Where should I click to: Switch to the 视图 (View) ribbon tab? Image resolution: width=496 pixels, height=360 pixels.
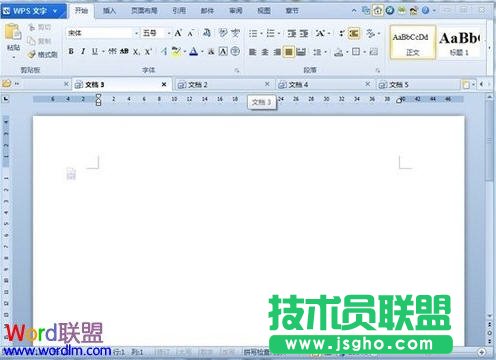[264, 11]
